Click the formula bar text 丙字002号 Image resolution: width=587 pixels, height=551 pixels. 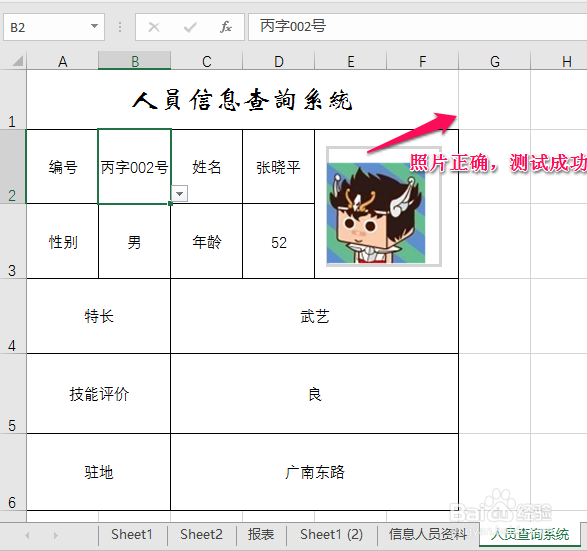(x=293, y=26)
